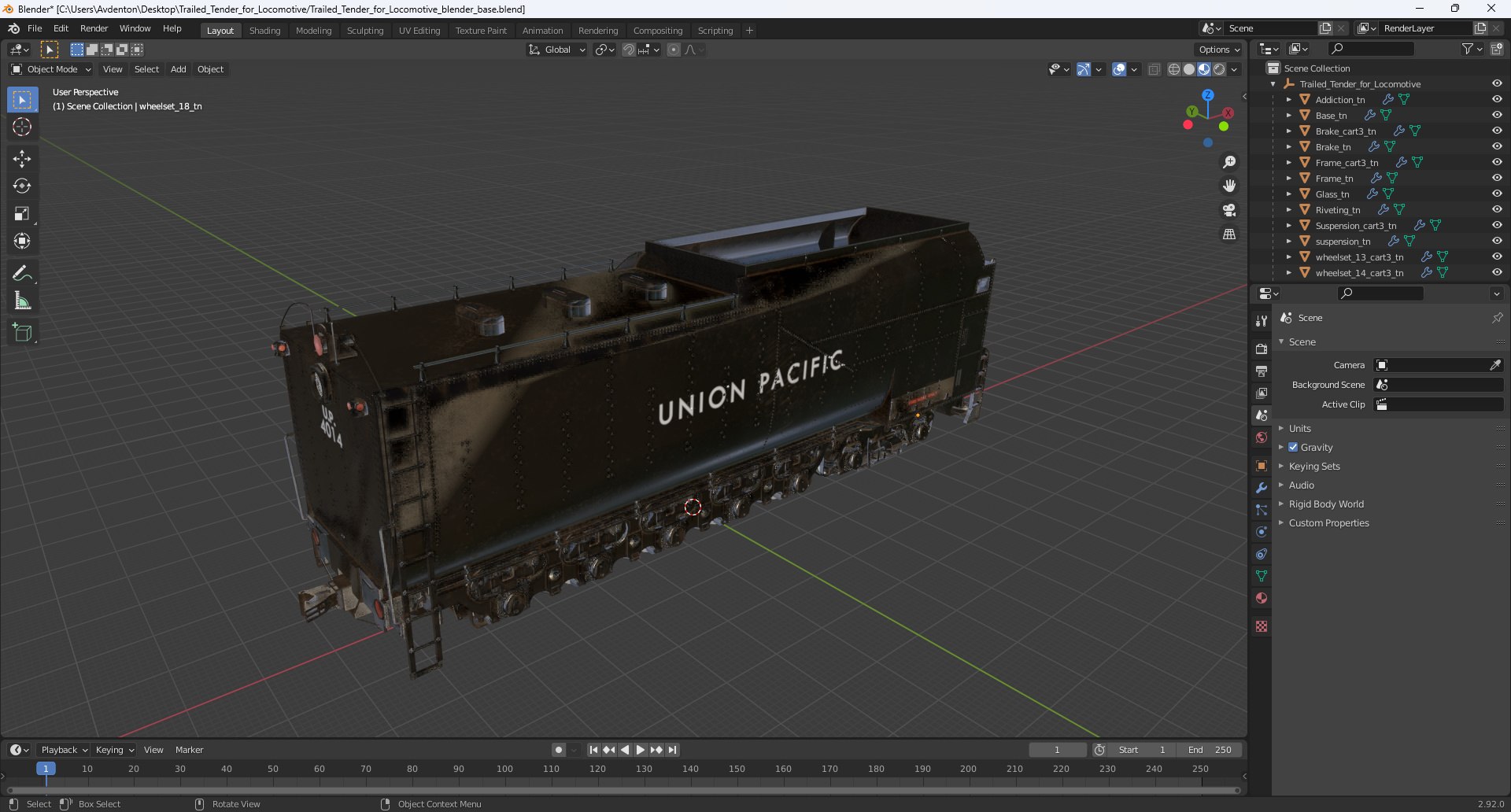Activate the Scale tool

(22, 214)
